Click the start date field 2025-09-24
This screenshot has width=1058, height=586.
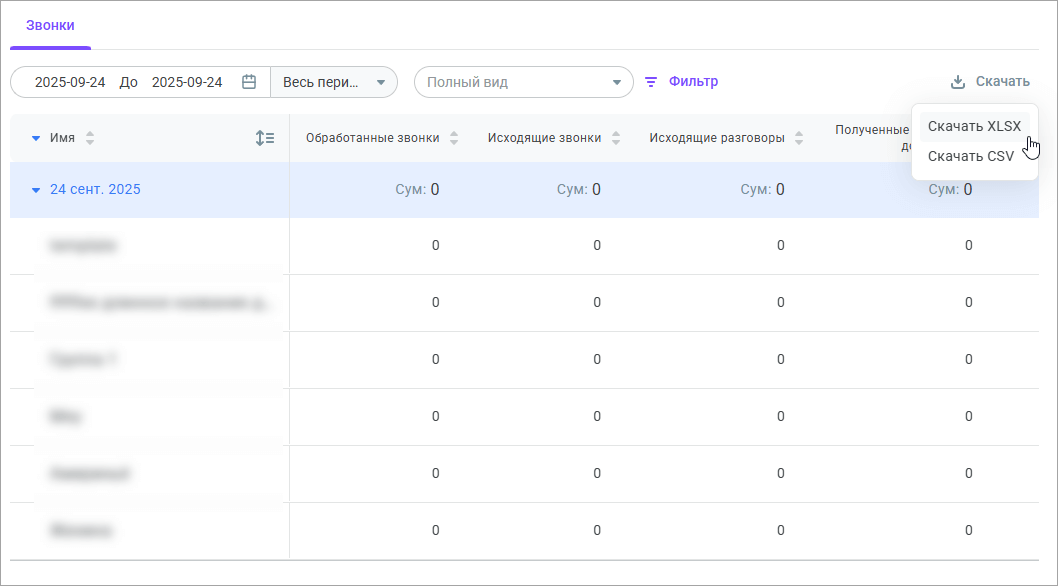70,82
